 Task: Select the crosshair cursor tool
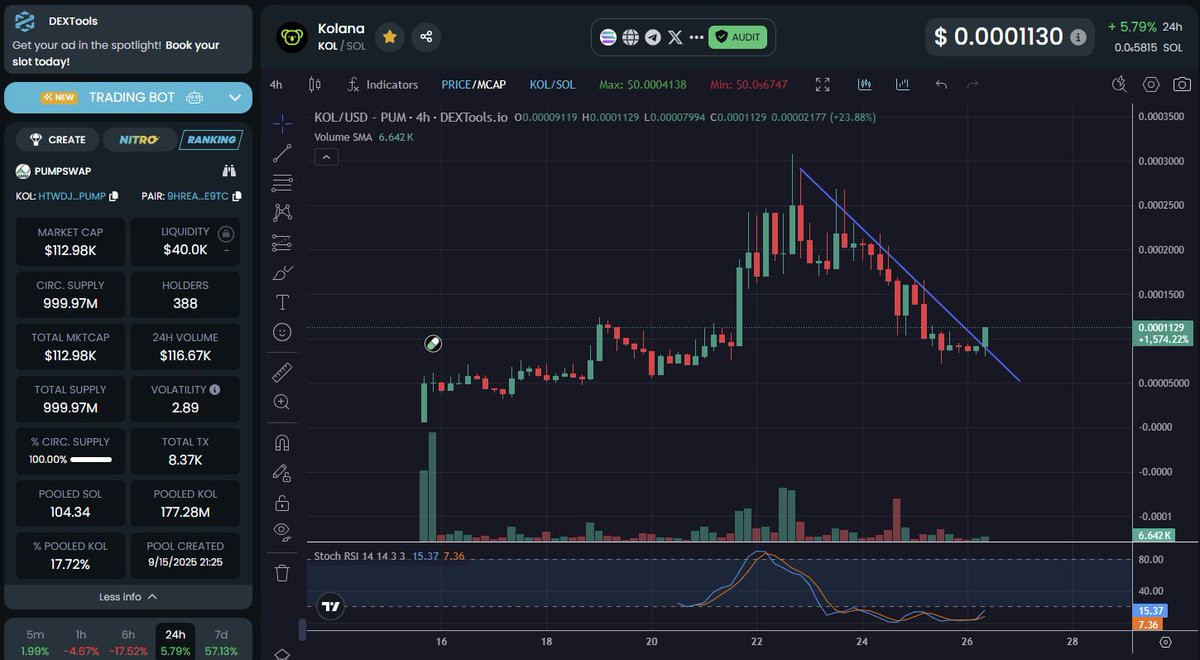point(282,124)
